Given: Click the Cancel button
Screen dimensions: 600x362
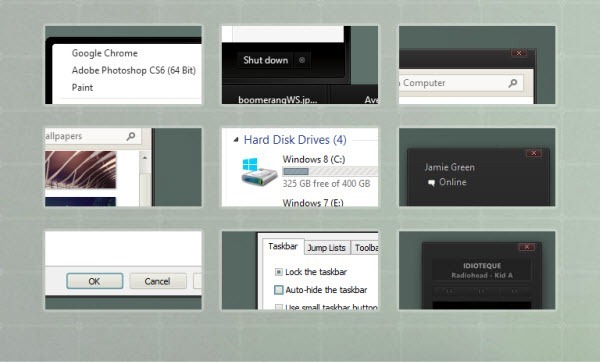Looking at the screenshot, I should (x=157, y=281).
